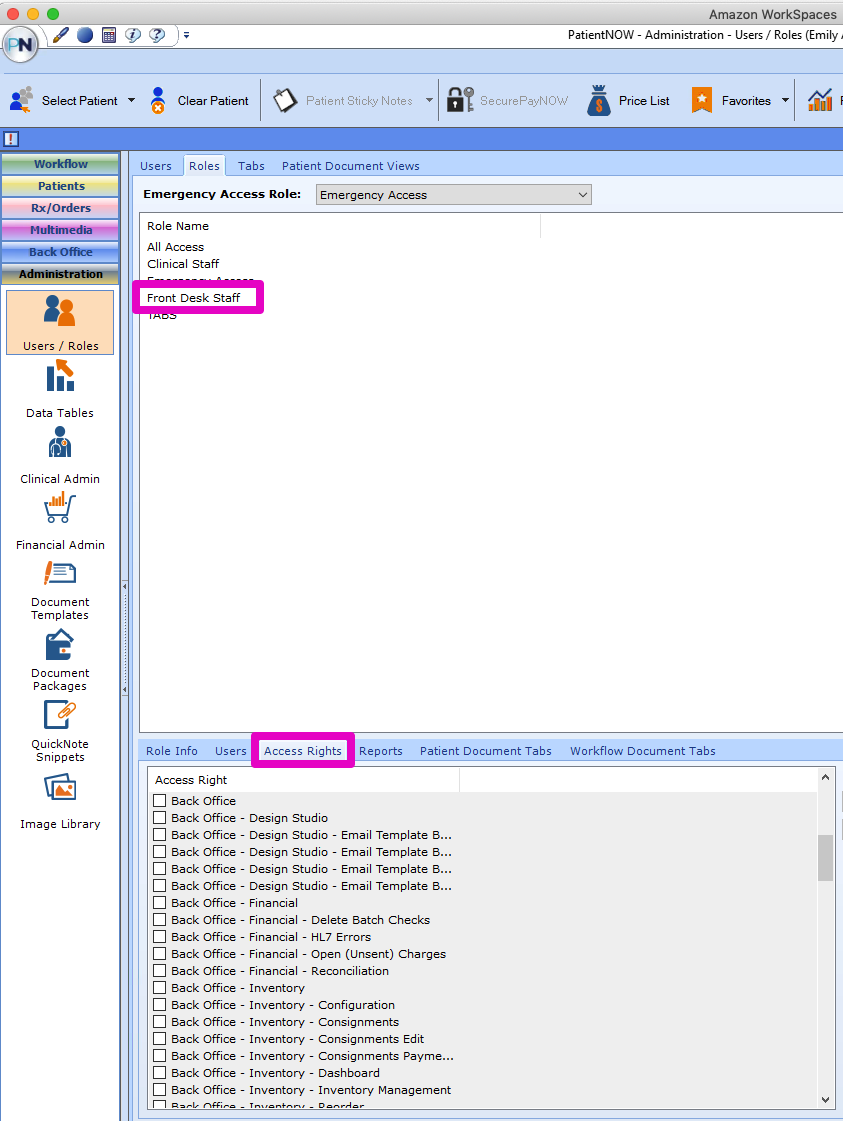
Task: Open the Rx/Orders navigation section
Action: (61, 208)
